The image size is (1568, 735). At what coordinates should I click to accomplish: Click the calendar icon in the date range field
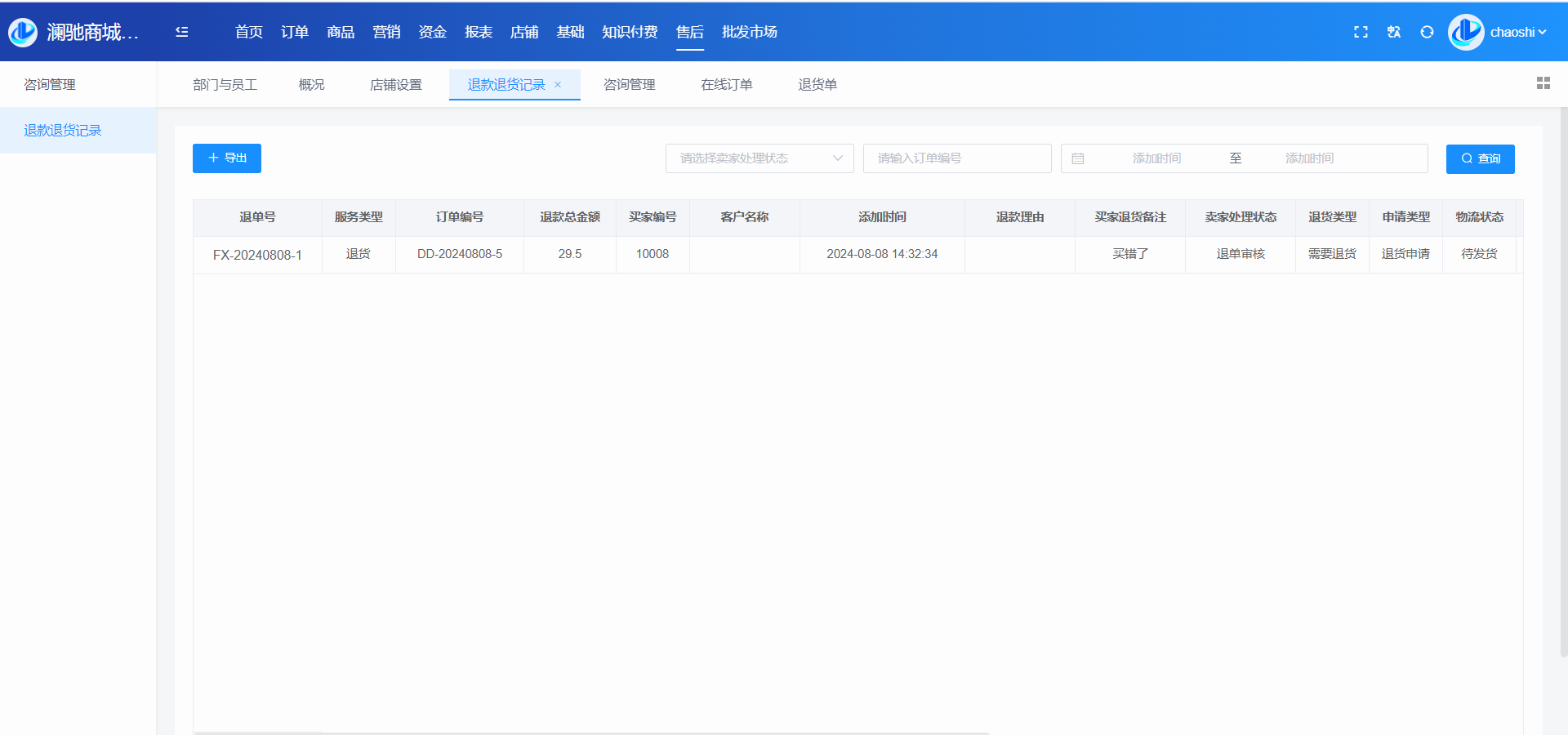pos(1078,158)
